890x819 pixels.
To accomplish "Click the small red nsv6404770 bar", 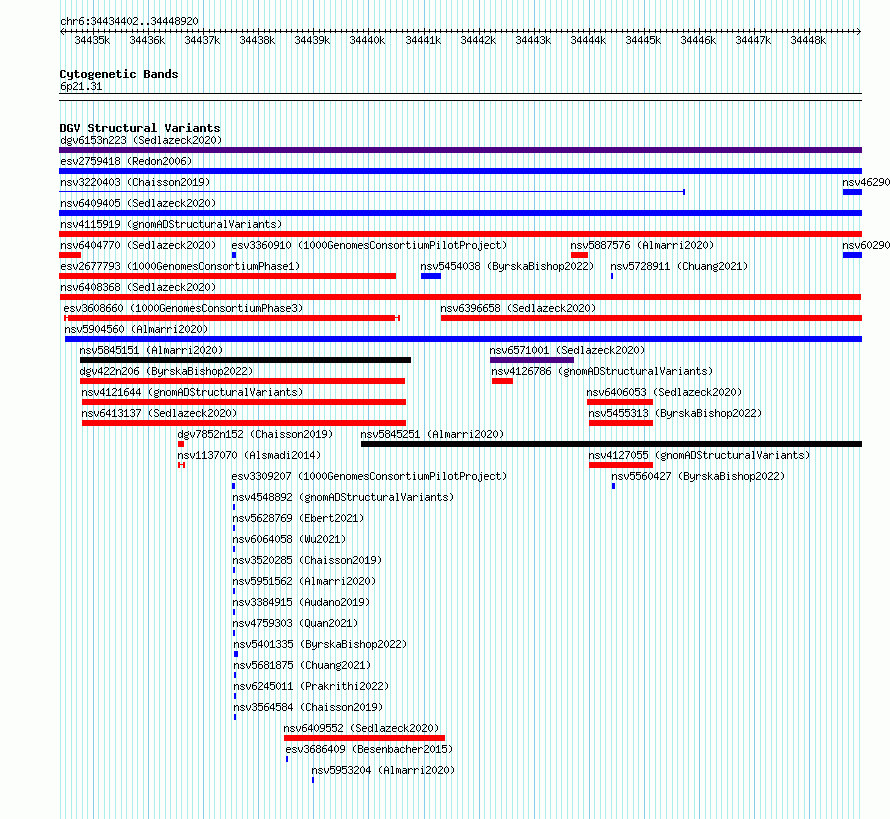I will [x=70, y=255].
